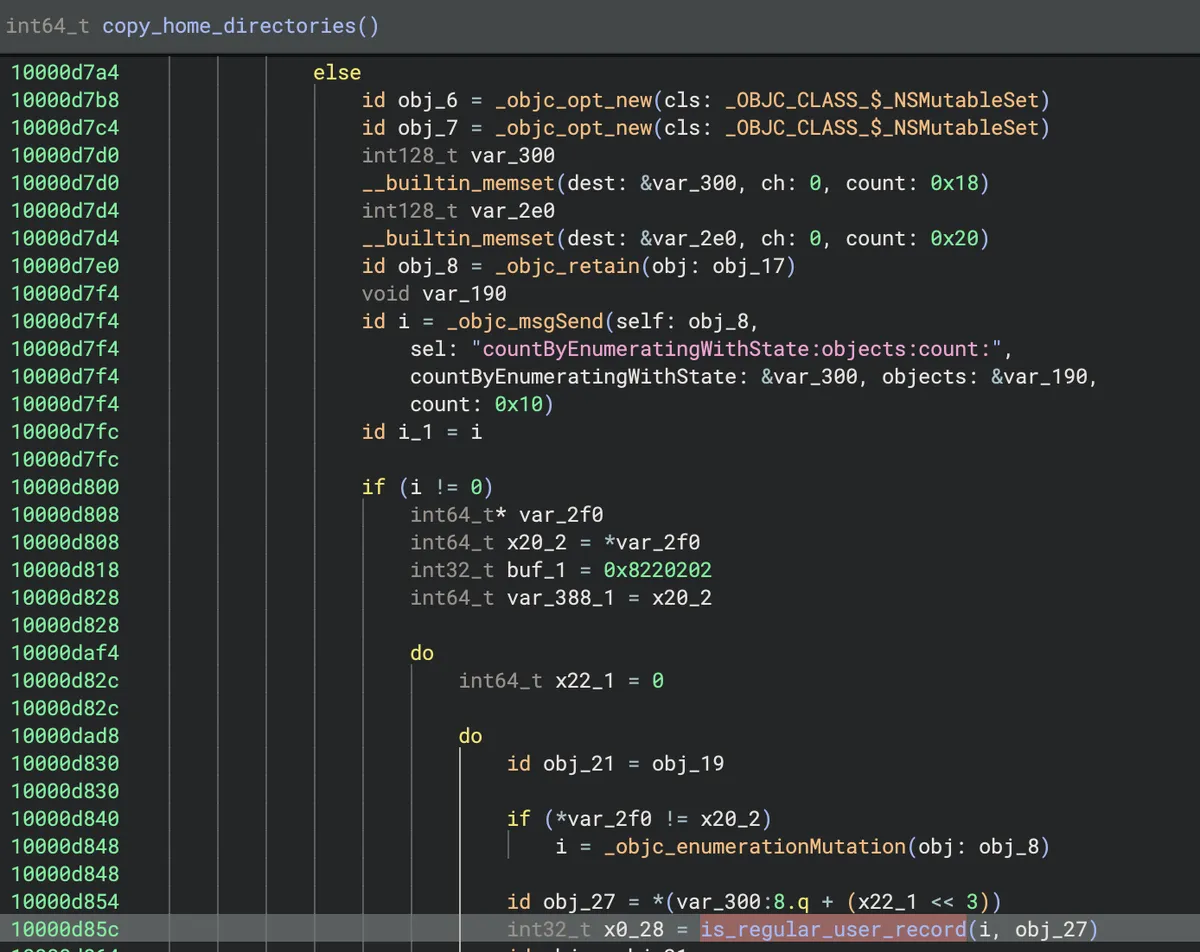Viewport: 1200px width, 952px height.
Task: Click the constant 0x8220202 value
Action: point(657,570)
